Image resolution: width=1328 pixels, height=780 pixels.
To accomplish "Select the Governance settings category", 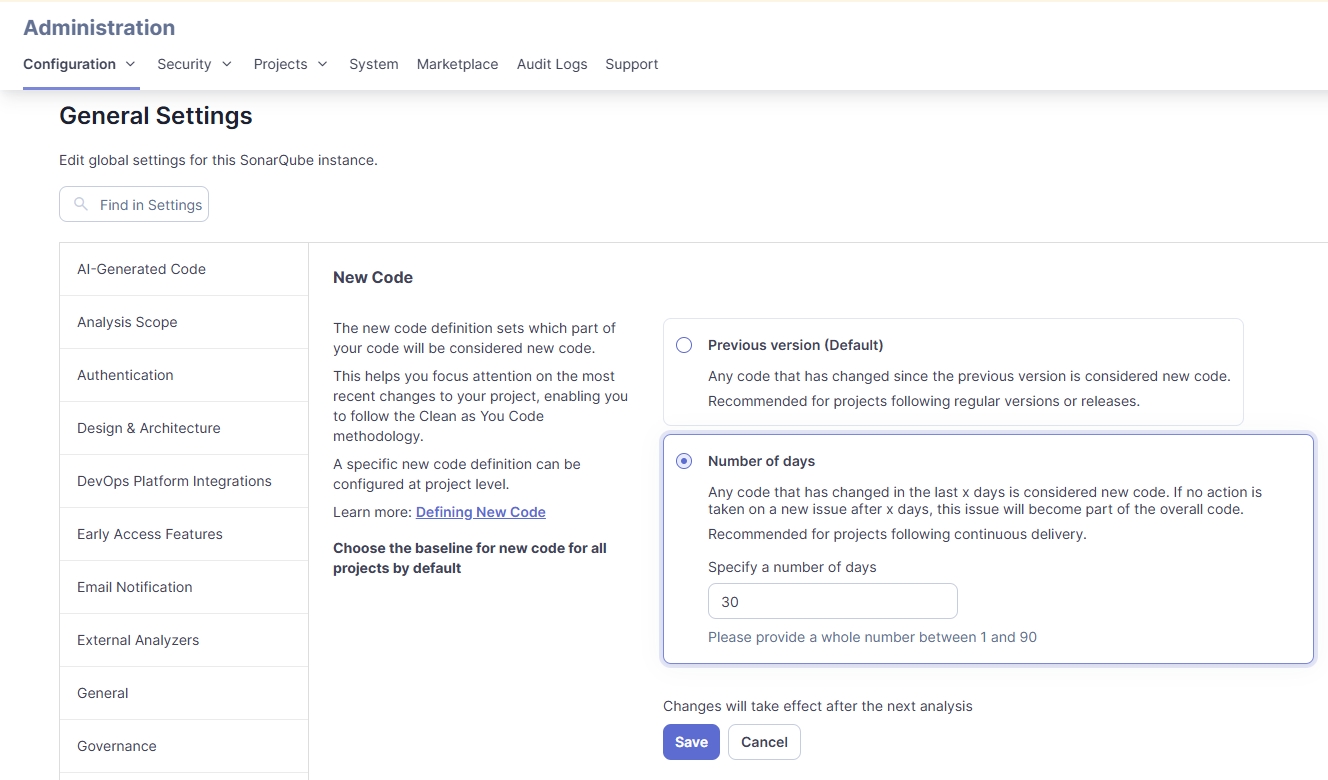I will pyautogui.click(x=116, y=746).
